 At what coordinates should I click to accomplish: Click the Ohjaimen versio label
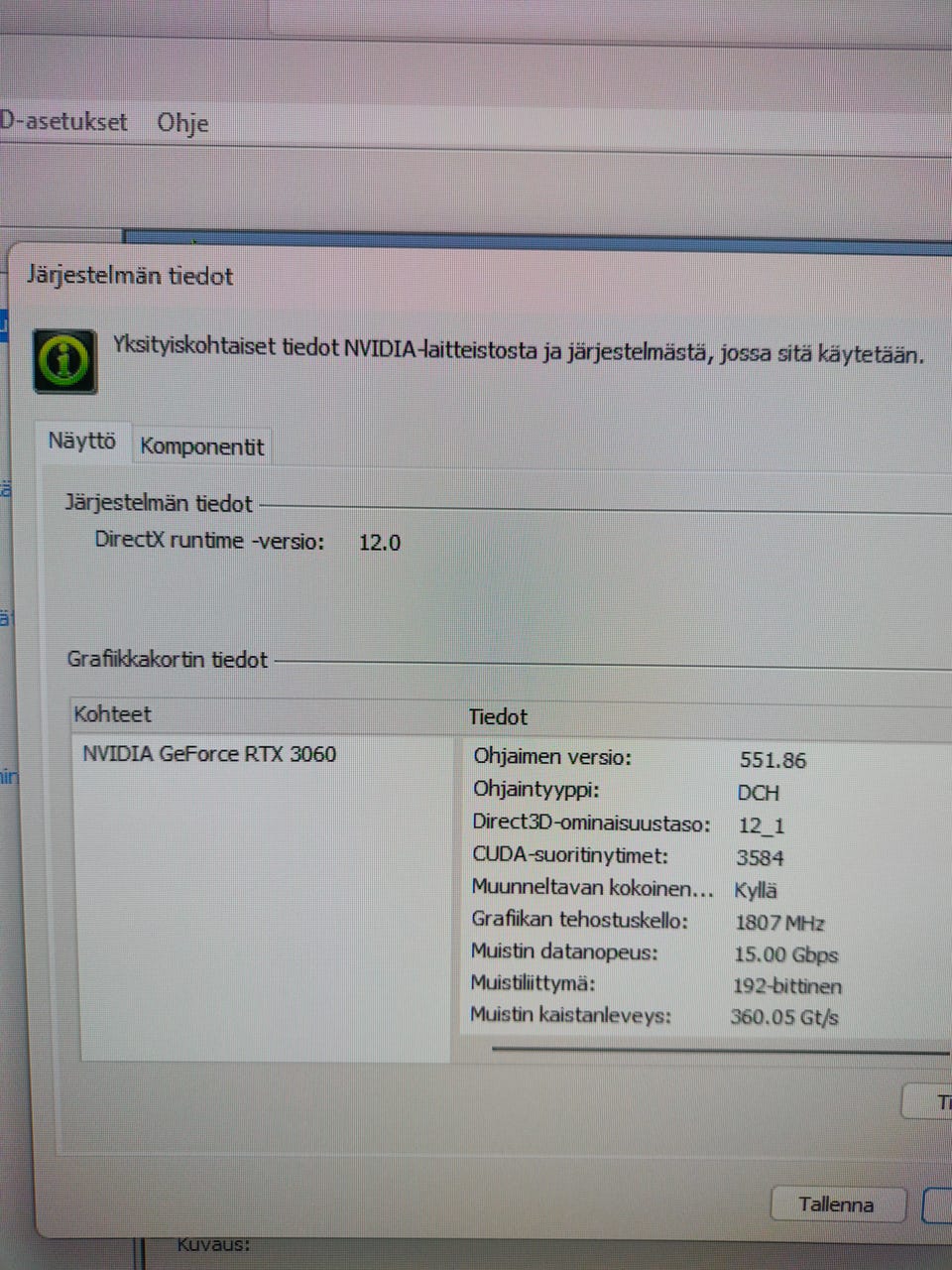click(x=552, y=757)
